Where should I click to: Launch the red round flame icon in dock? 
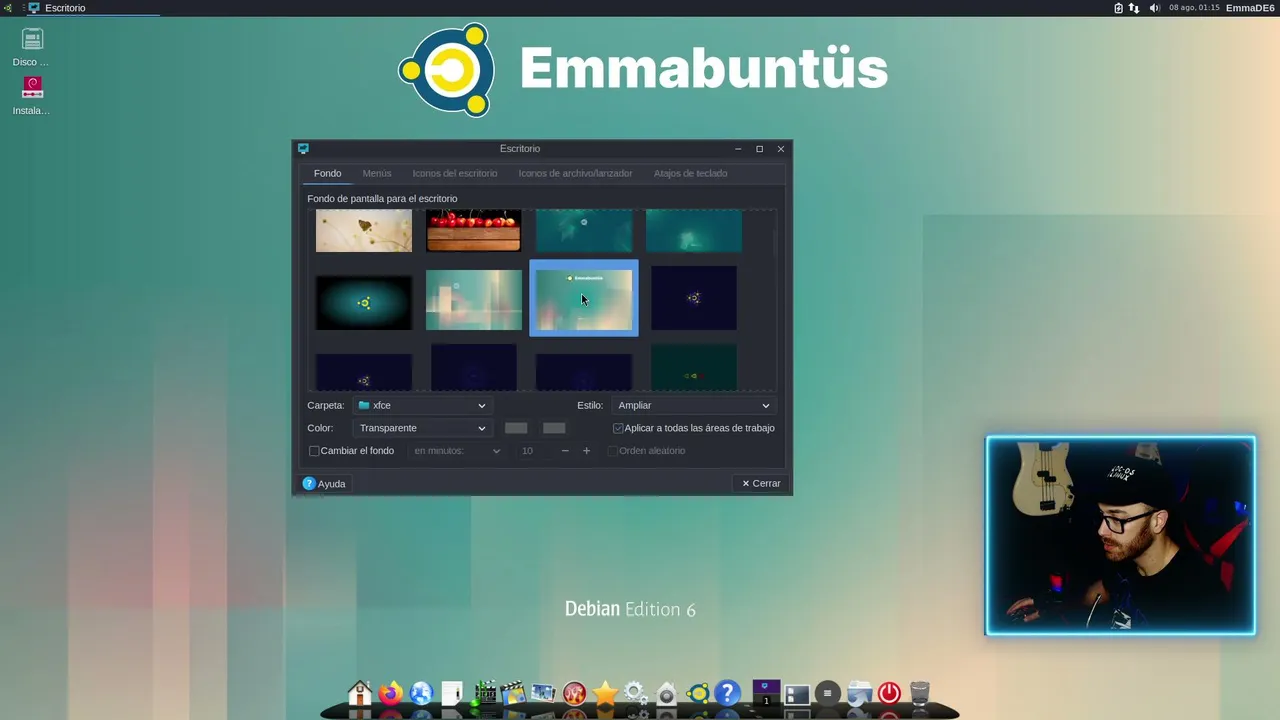click(x=574, y=692)
